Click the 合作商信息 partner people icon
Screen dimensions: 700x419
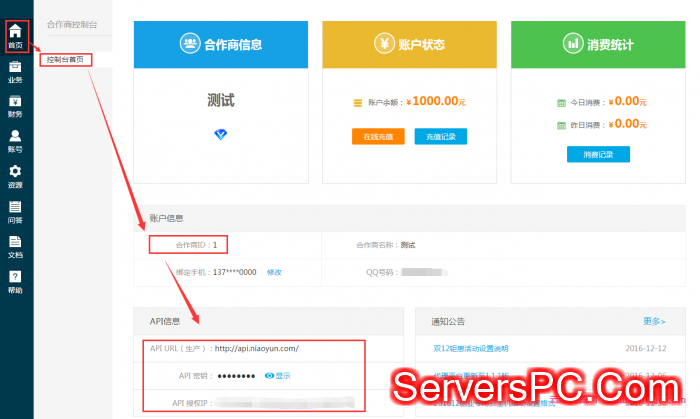pyautogui.click(x=189, y=44)
